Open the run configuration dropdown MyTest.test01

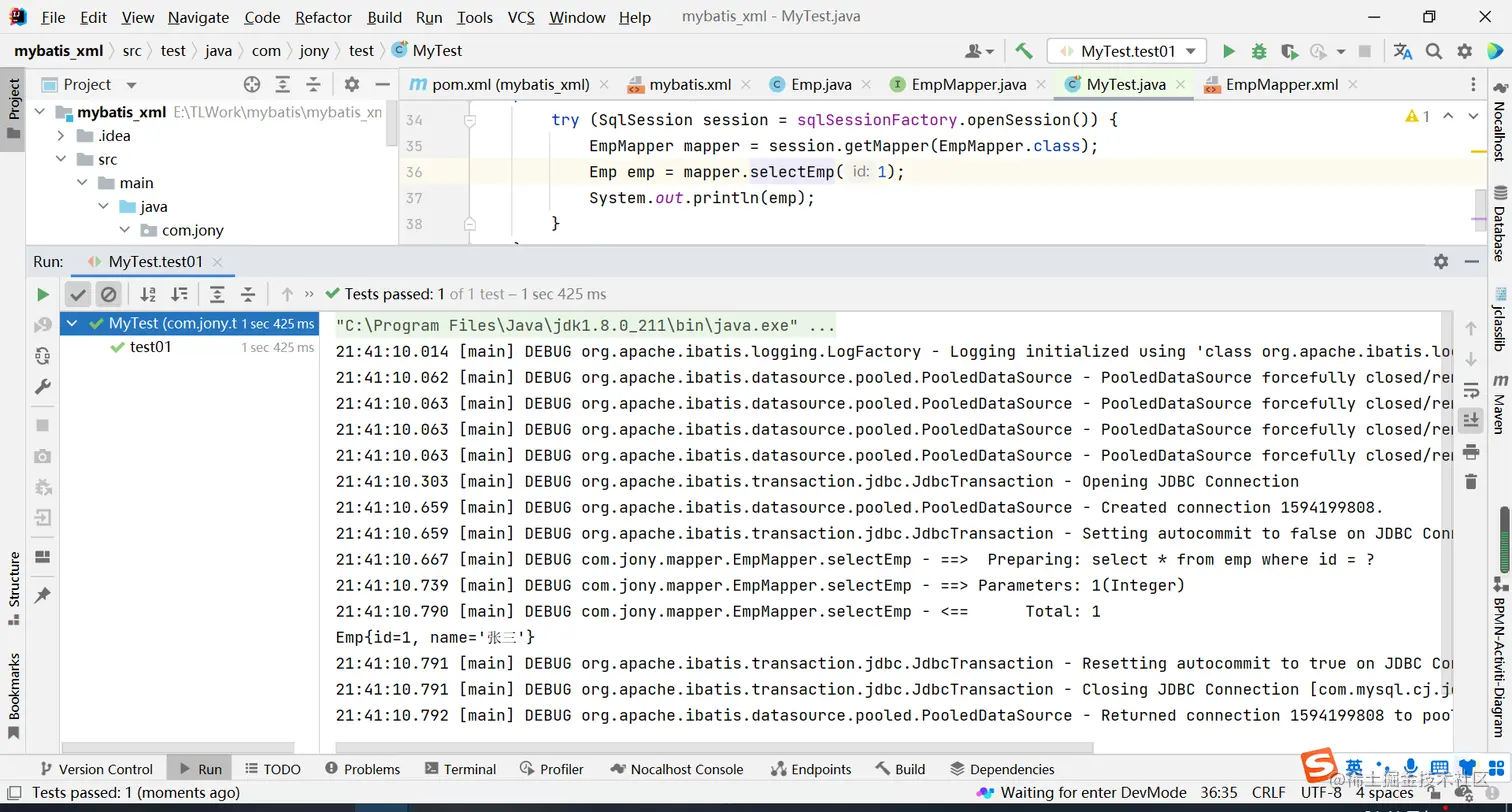[x=1127, y=51]
